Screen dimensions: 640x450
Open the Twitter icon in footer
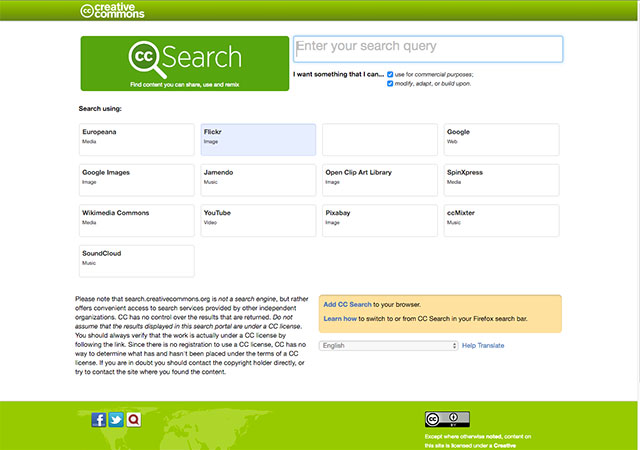coord(116,420)
